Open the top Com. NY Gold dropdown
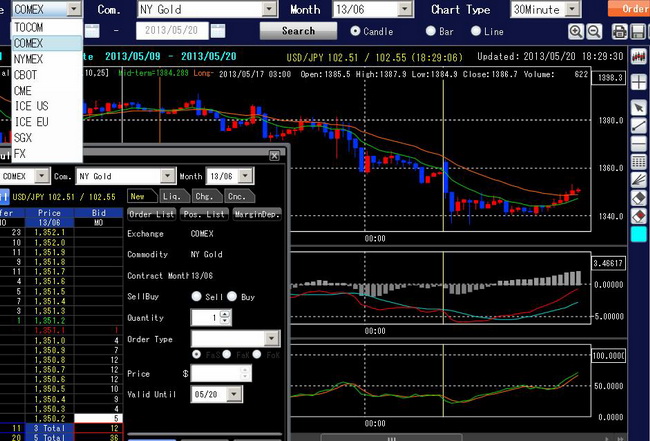650x441 pixels. pyautogui.click(x=269, y=9)
